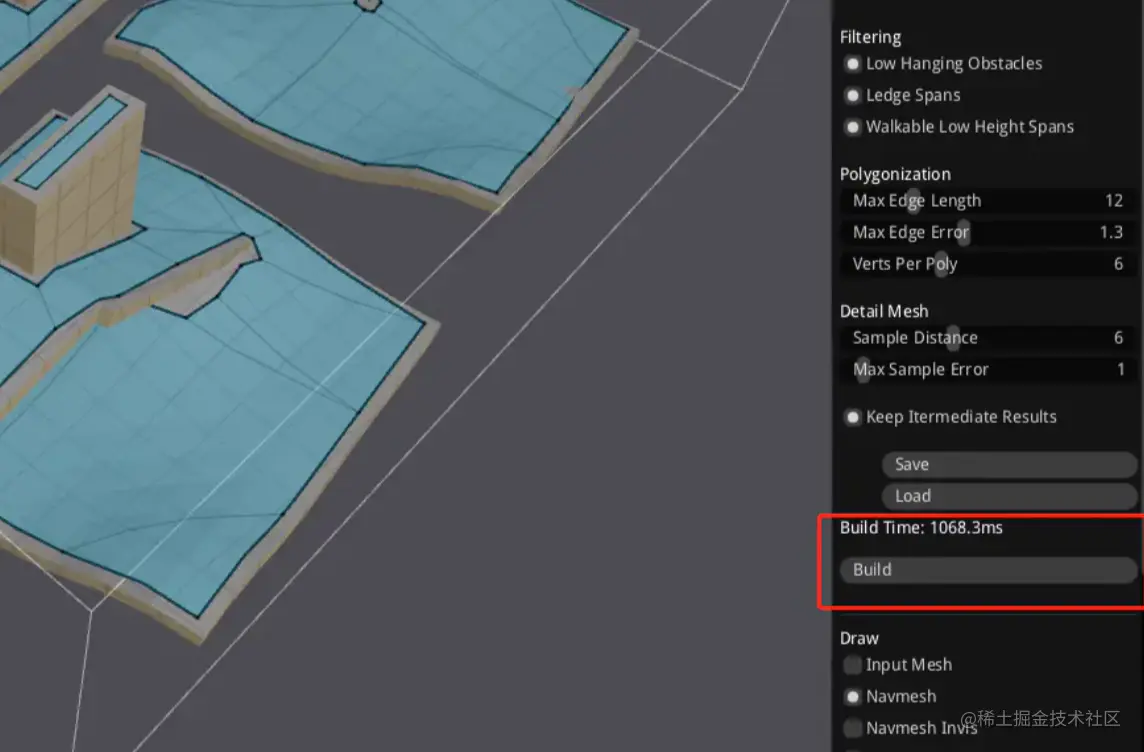Adjust the Max Edge Error slider
Viewport: 1144px width, 752px height.
click(x=989, y=232)
